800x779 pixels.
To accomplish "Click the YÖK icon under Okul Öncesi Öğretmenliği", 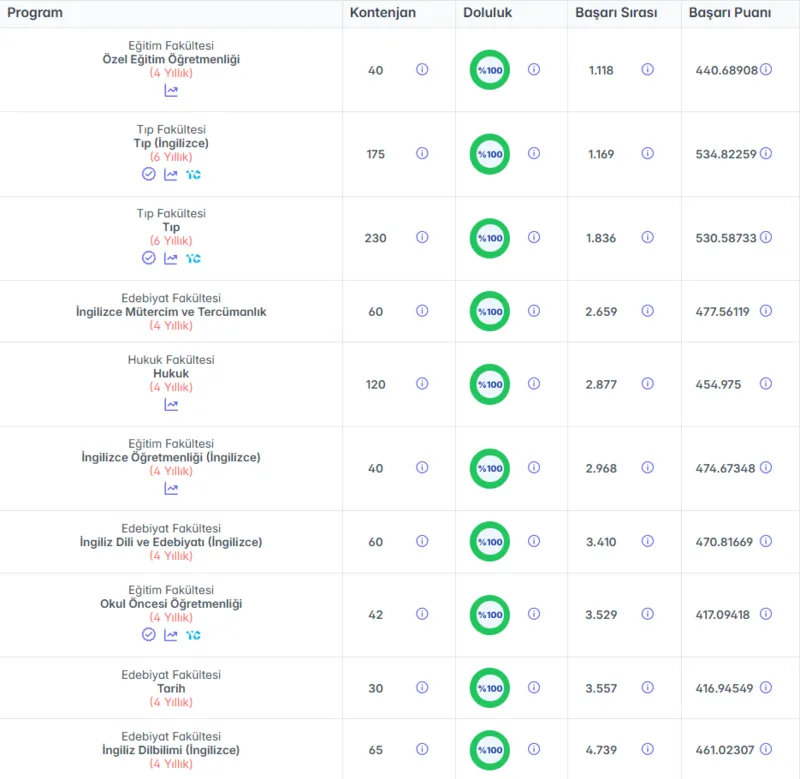I will tap(193, 635).
